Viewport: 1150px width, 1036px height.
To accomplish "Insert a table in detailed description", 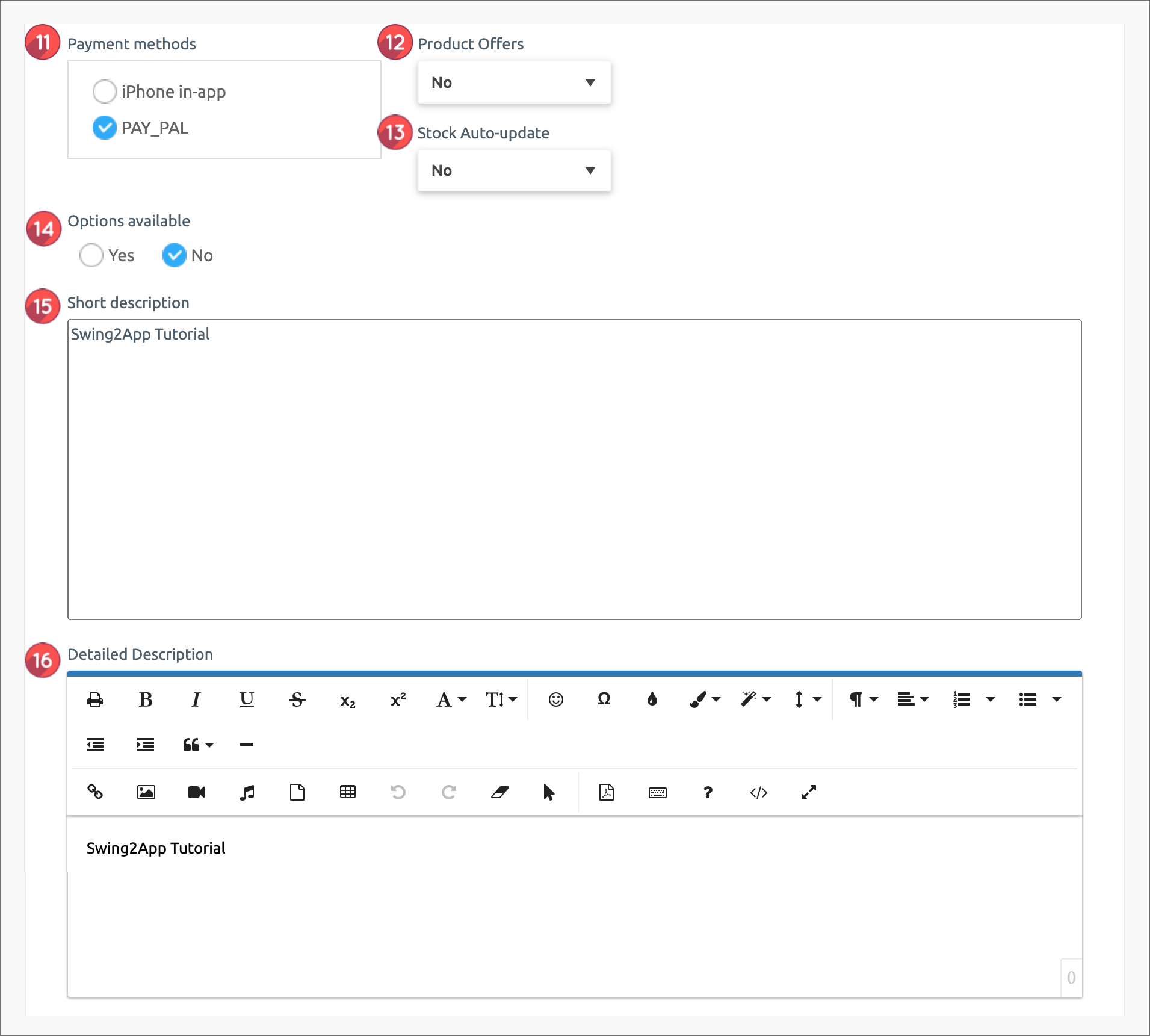I will click(x=348, y=792).
